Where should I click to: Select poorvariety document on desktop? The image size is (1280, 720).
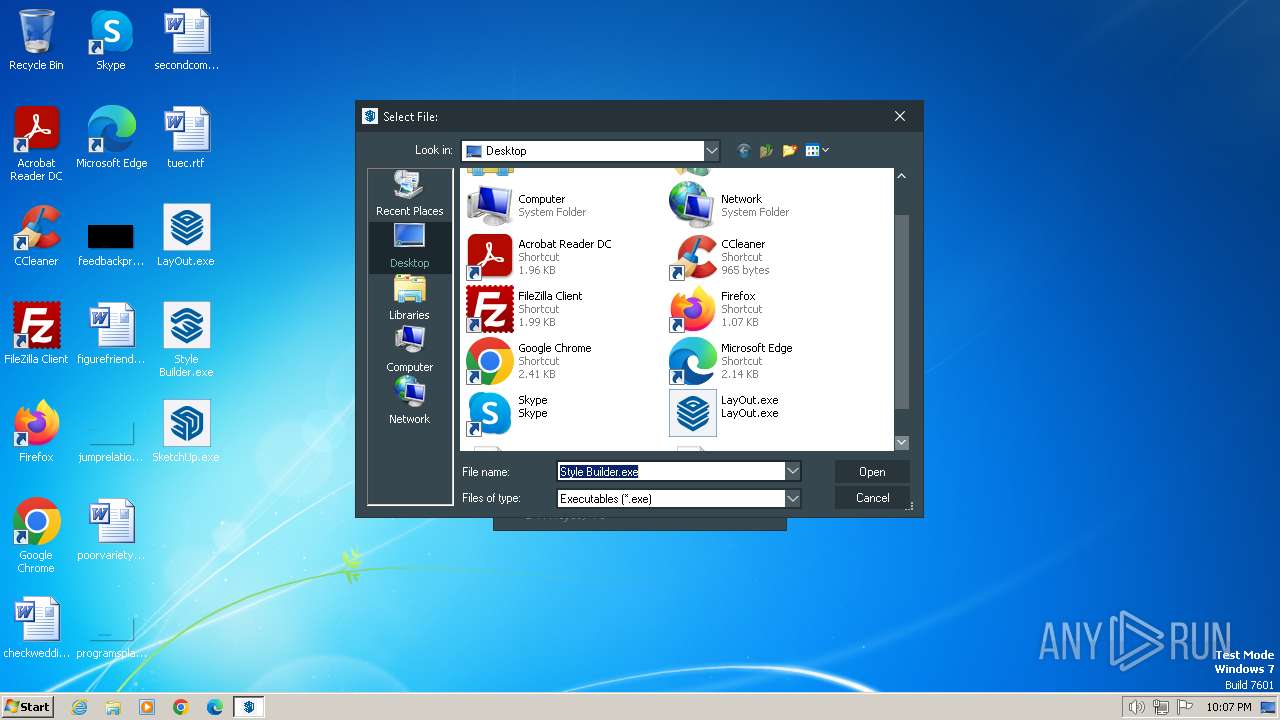(111, 530)
